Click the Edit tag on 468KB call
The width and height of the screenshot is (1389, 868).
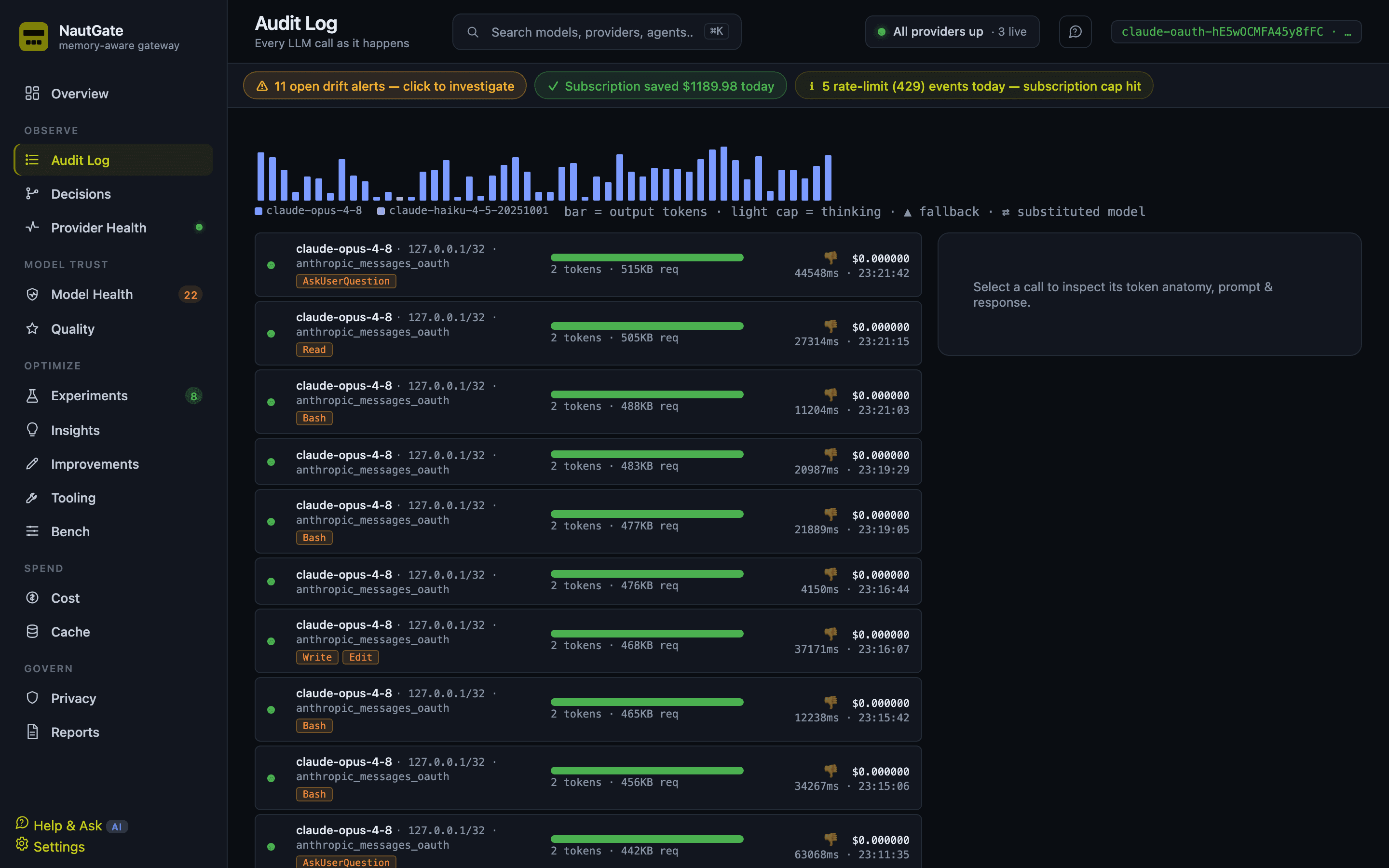click(360, 657)
